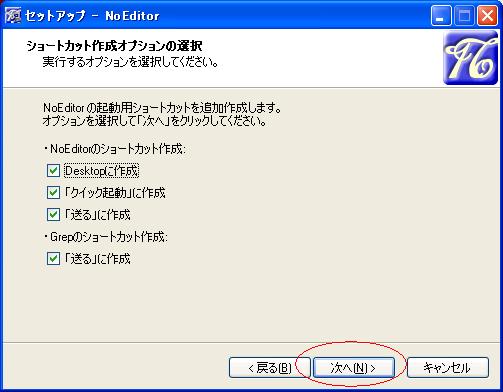Image resolution: width=503 pixels, height=392 pixels.
Task: Select the 「クイック起動」に作成 label text
Action: pos(115,193)
